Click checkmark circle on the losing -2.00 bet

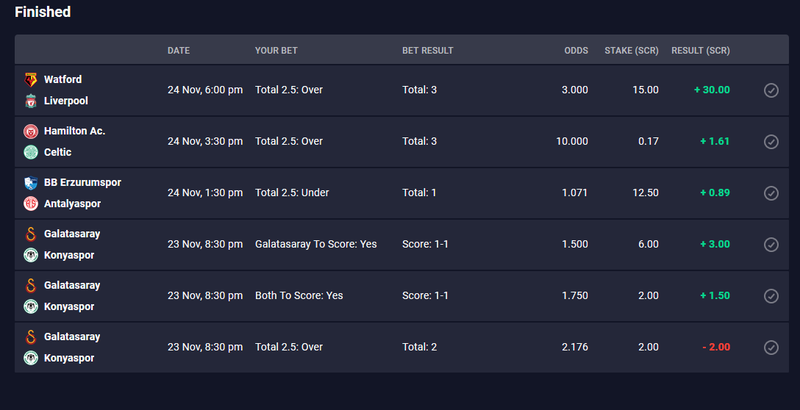click(771, 347)
